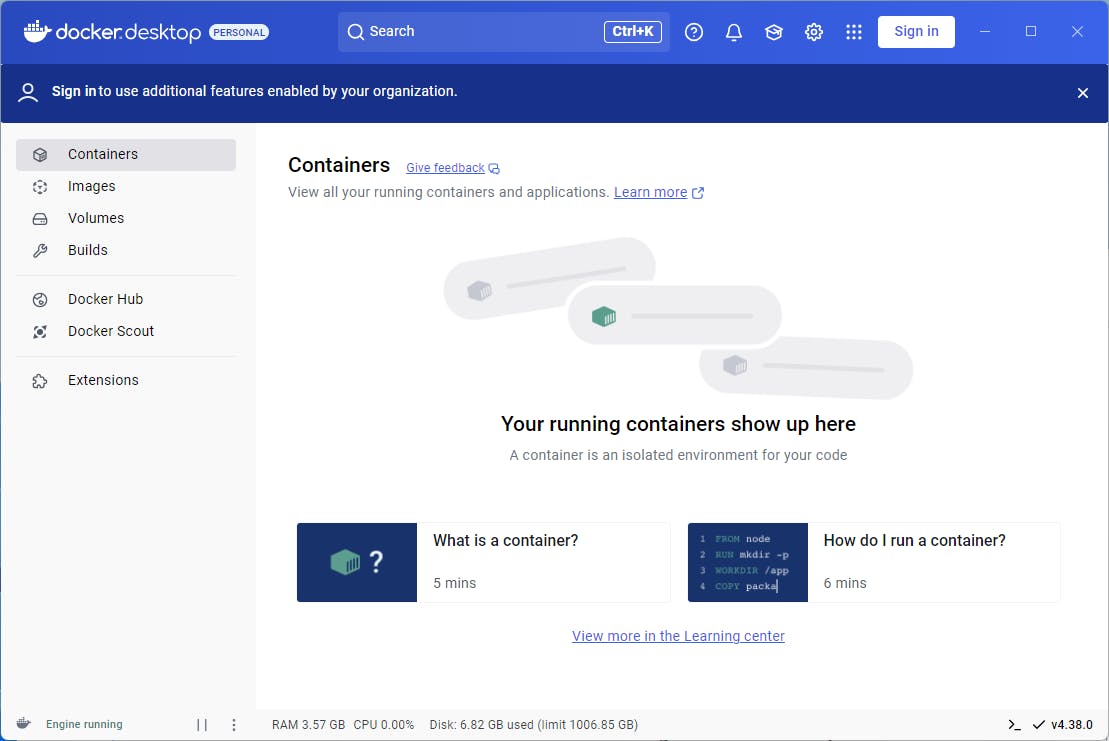Screen dimensions: 1109x741
Task: Open the engine three-dot menu
Action: [233, 725]
